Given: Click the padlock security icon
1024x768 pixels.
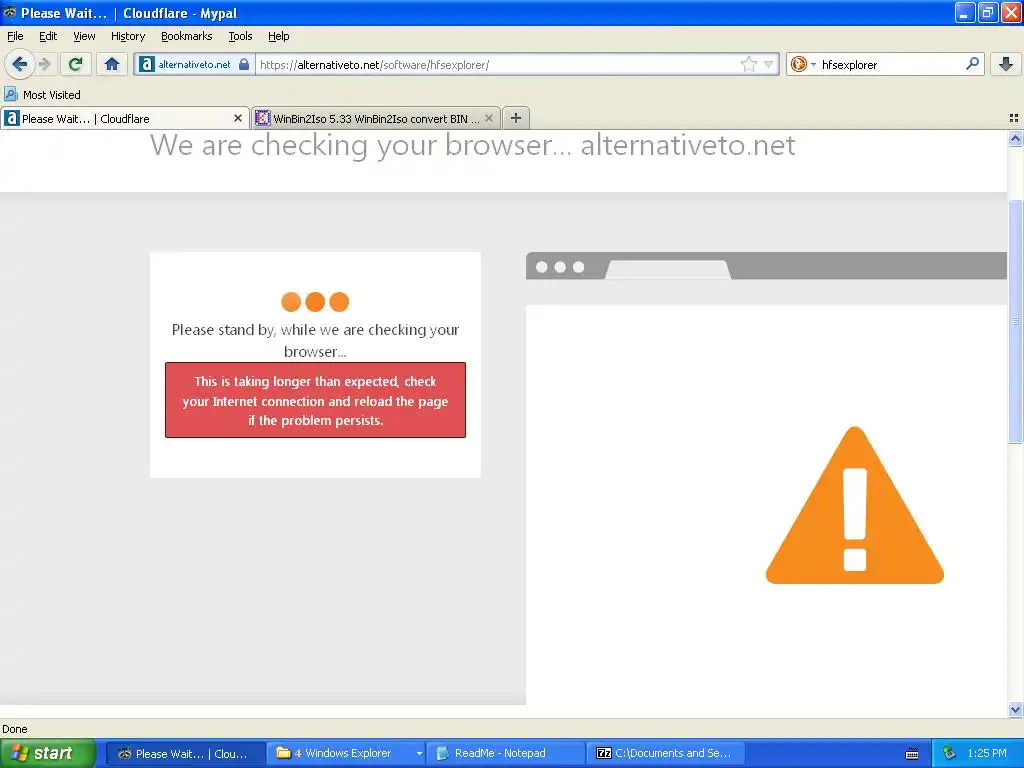Looking at the screenshot, I should [x=244, y=64].
